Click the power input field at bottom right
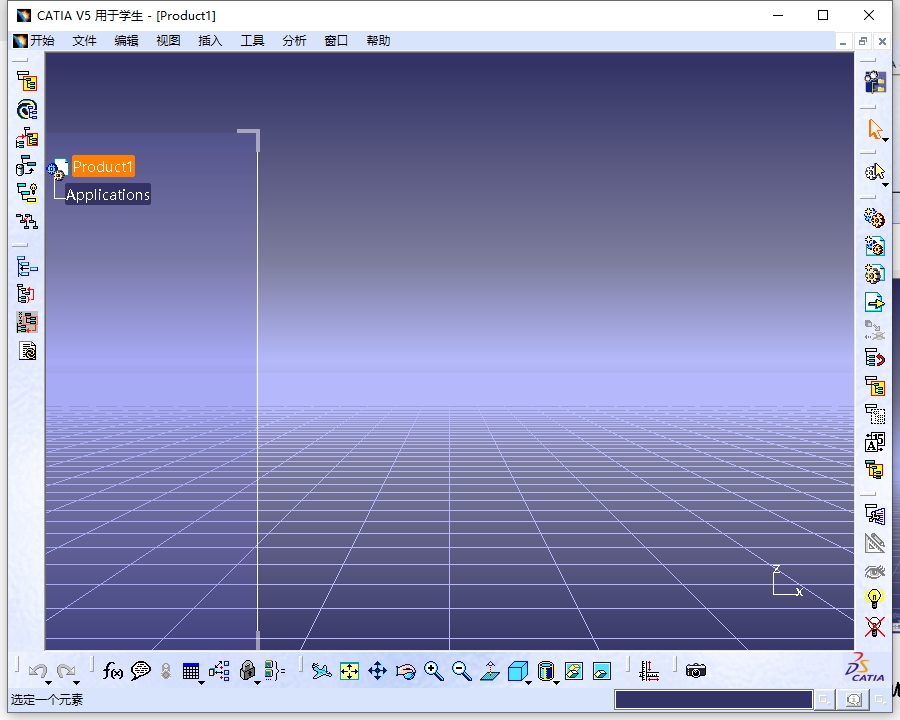Screen dimensions: 900x720 click(x=712, y=698)
